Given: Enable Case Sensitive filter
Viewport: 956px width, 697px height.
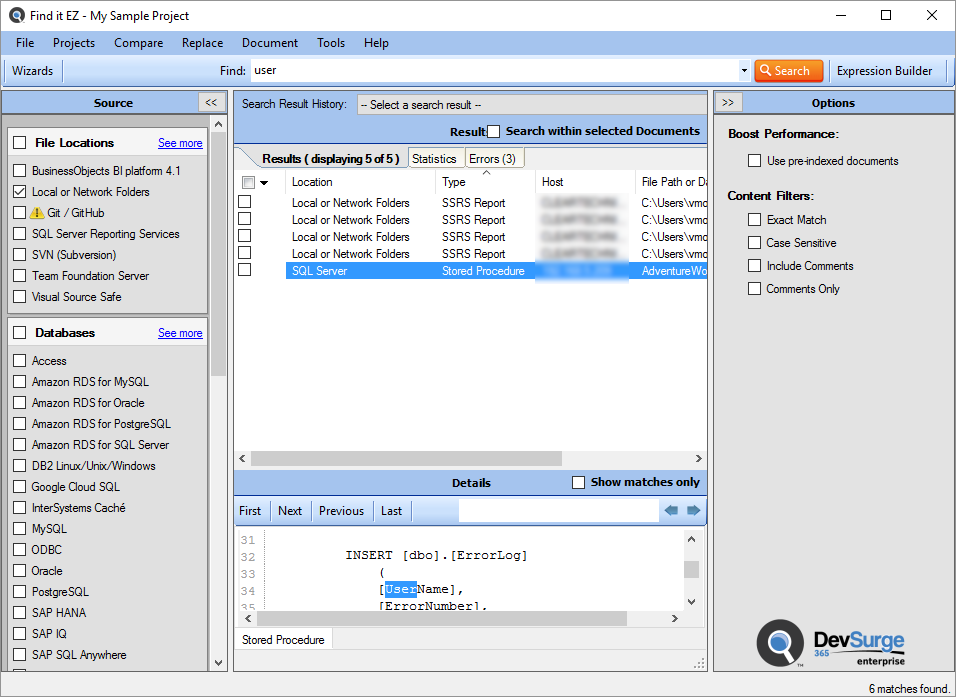Looking at the screenshot, I should coord(755,243).
